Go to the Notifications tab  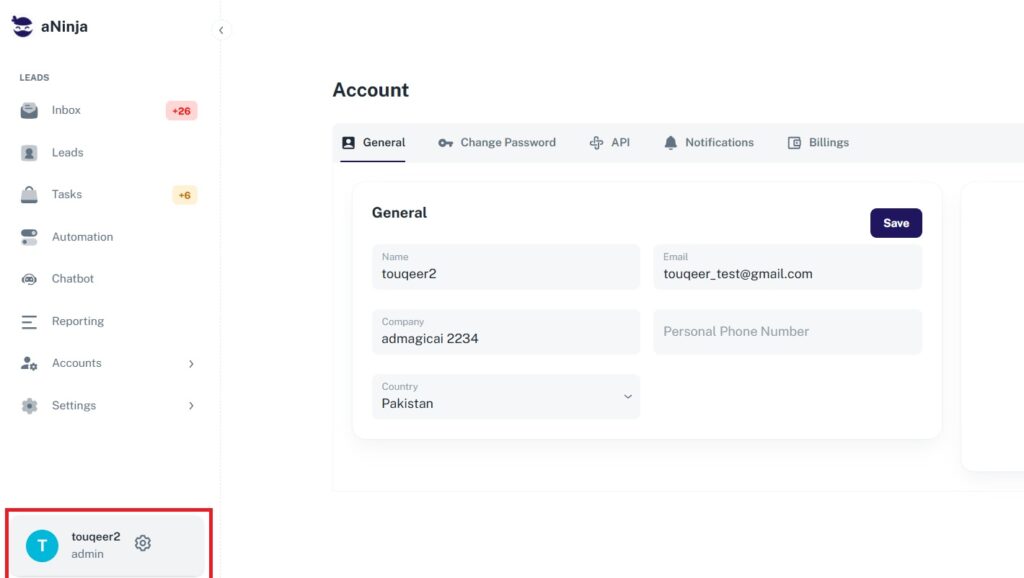point(709,143)
